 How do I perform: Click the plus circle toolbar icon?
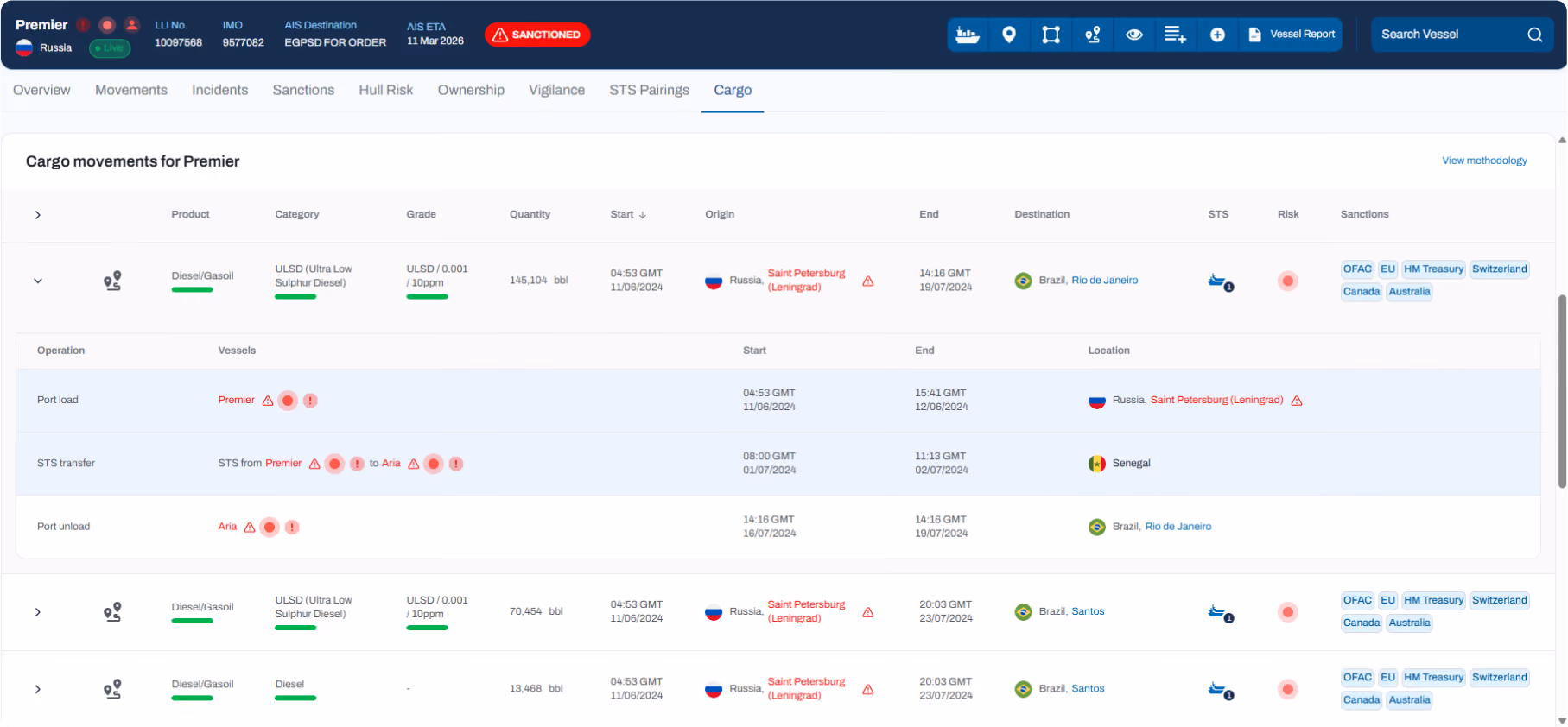1217,35
